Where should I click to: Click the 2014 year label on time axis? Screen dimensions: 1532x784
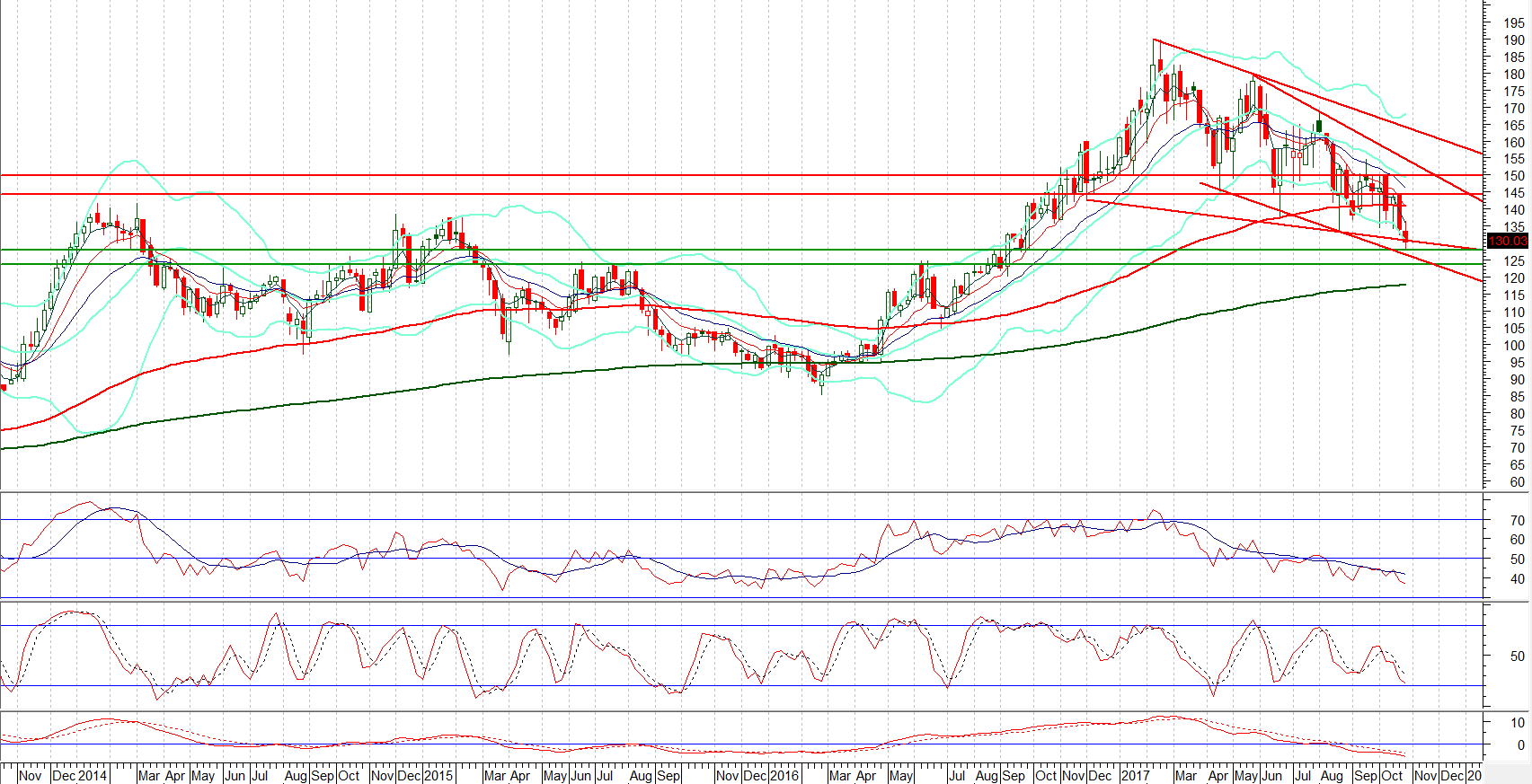coord(93,776)
